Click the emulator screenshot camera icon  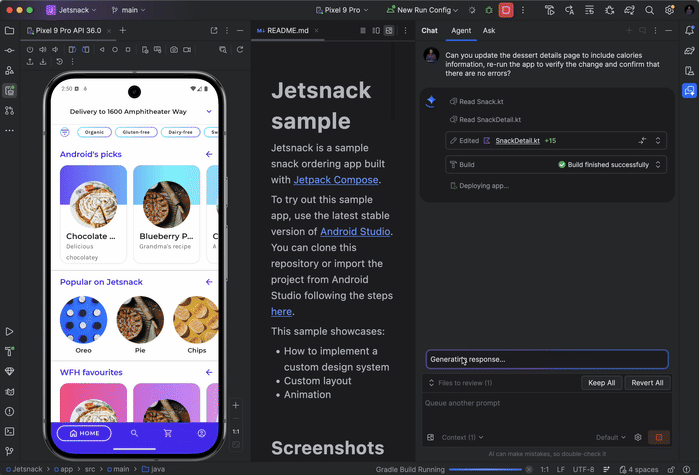(x=173, y=49)
